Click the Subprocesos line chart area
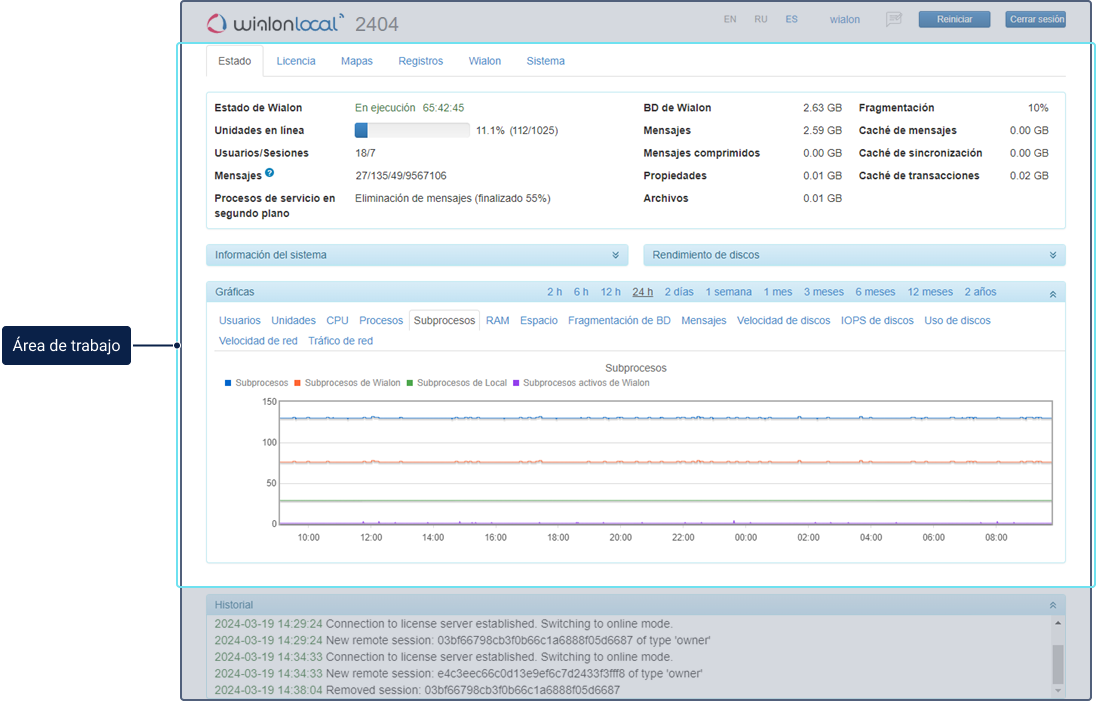 click(665, 463)
